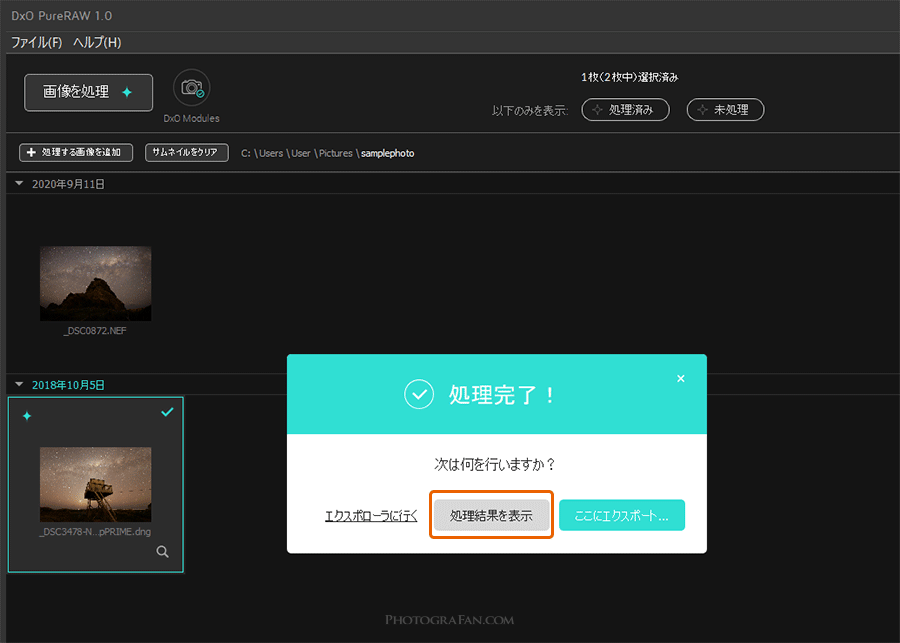Collapse the 2018年10月5日 group
Viewport: 900px width, 643px height.
point(19,385)
